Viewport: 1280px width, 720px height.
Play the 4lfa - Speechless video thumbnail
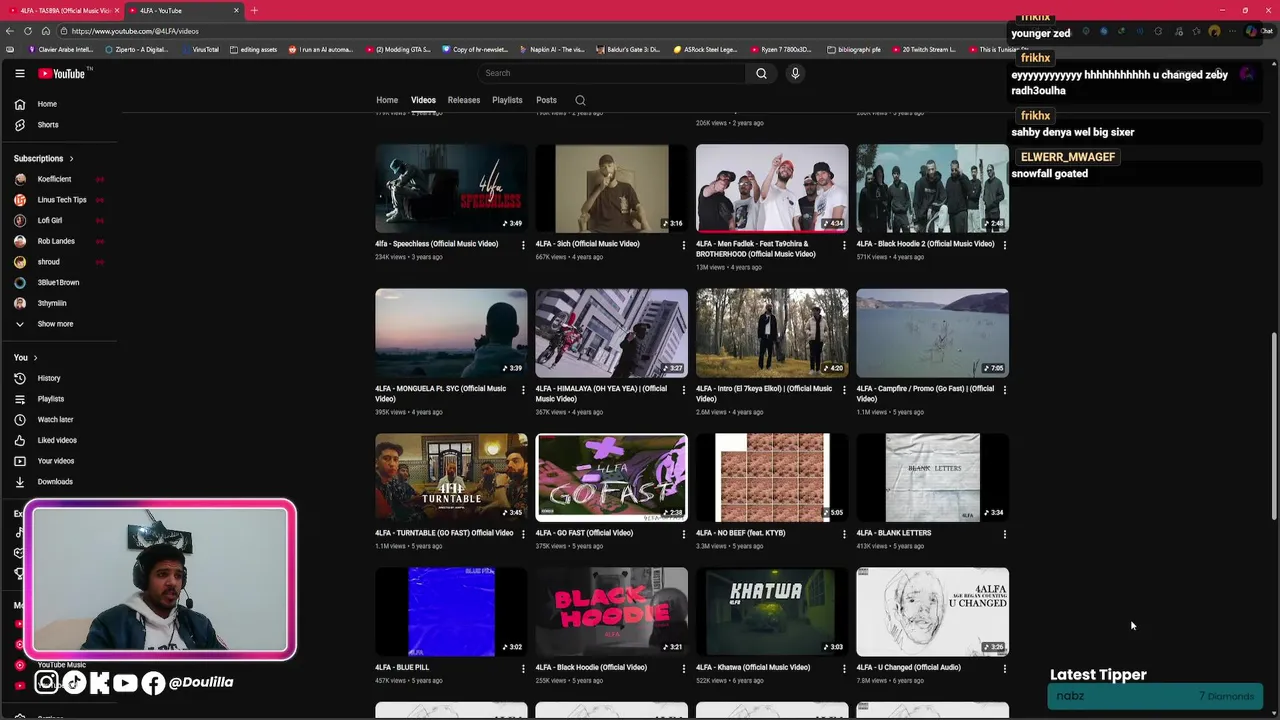[x=451, y=188]
